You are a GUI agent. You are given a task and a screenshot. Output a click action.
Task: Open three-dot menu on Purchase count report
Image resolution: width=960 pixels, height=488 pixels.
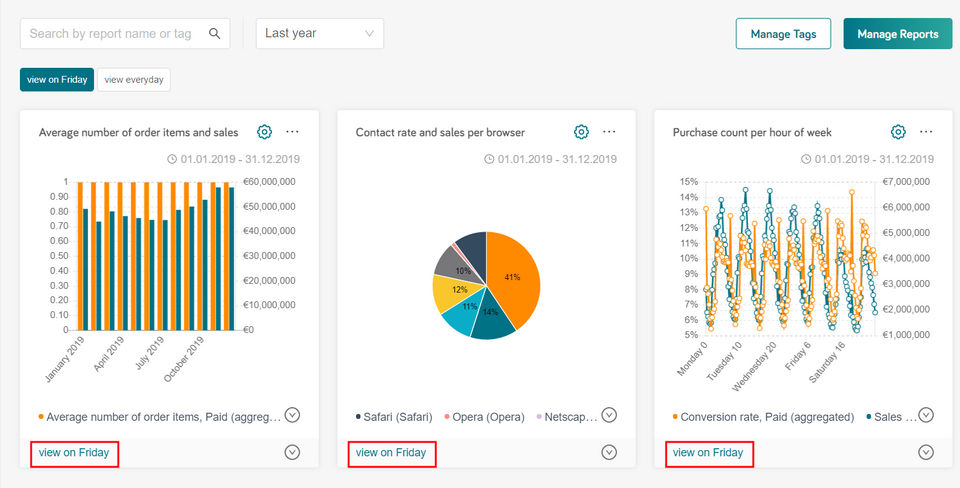point(926,132)
